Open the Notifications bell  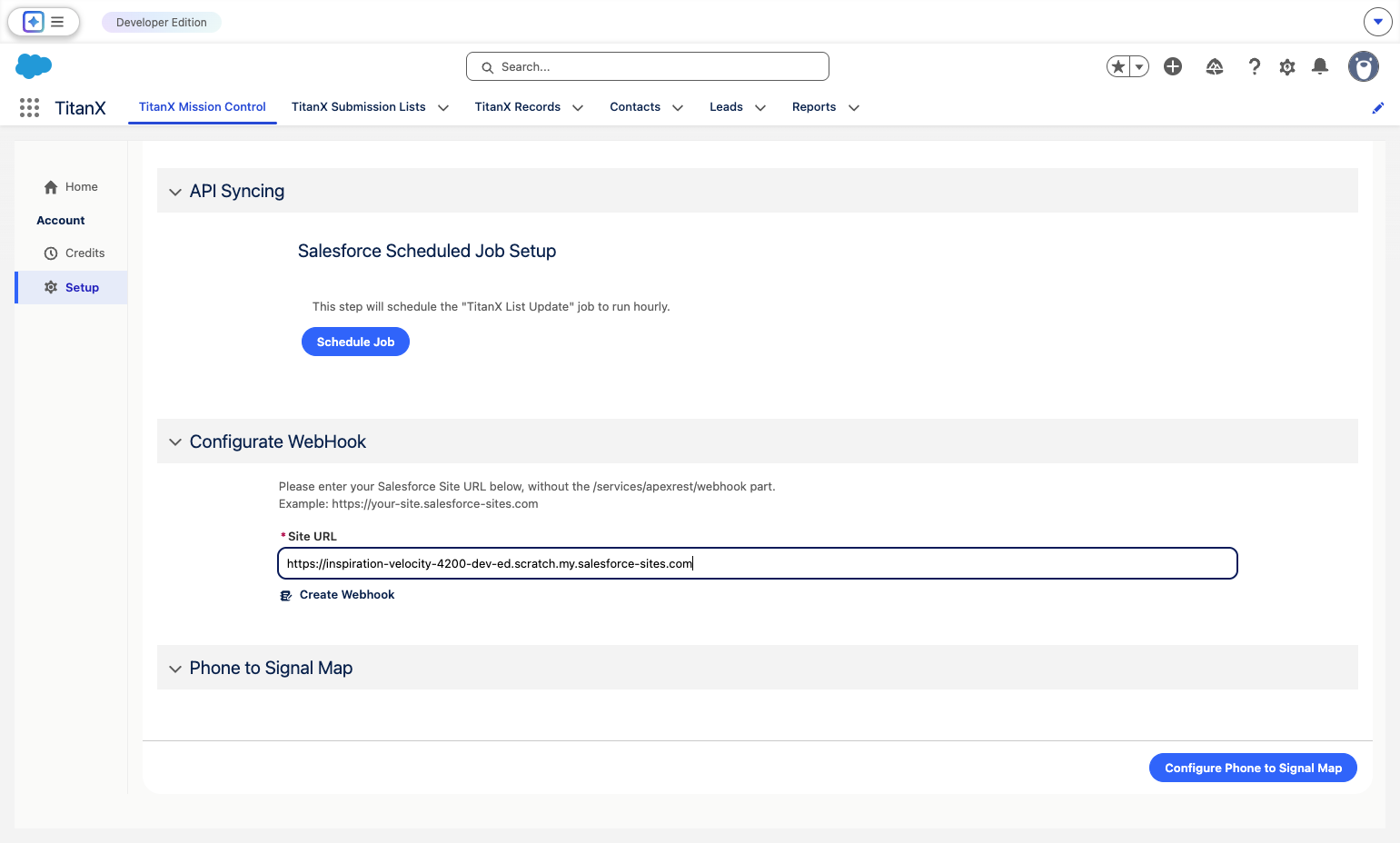[1320, 66]
